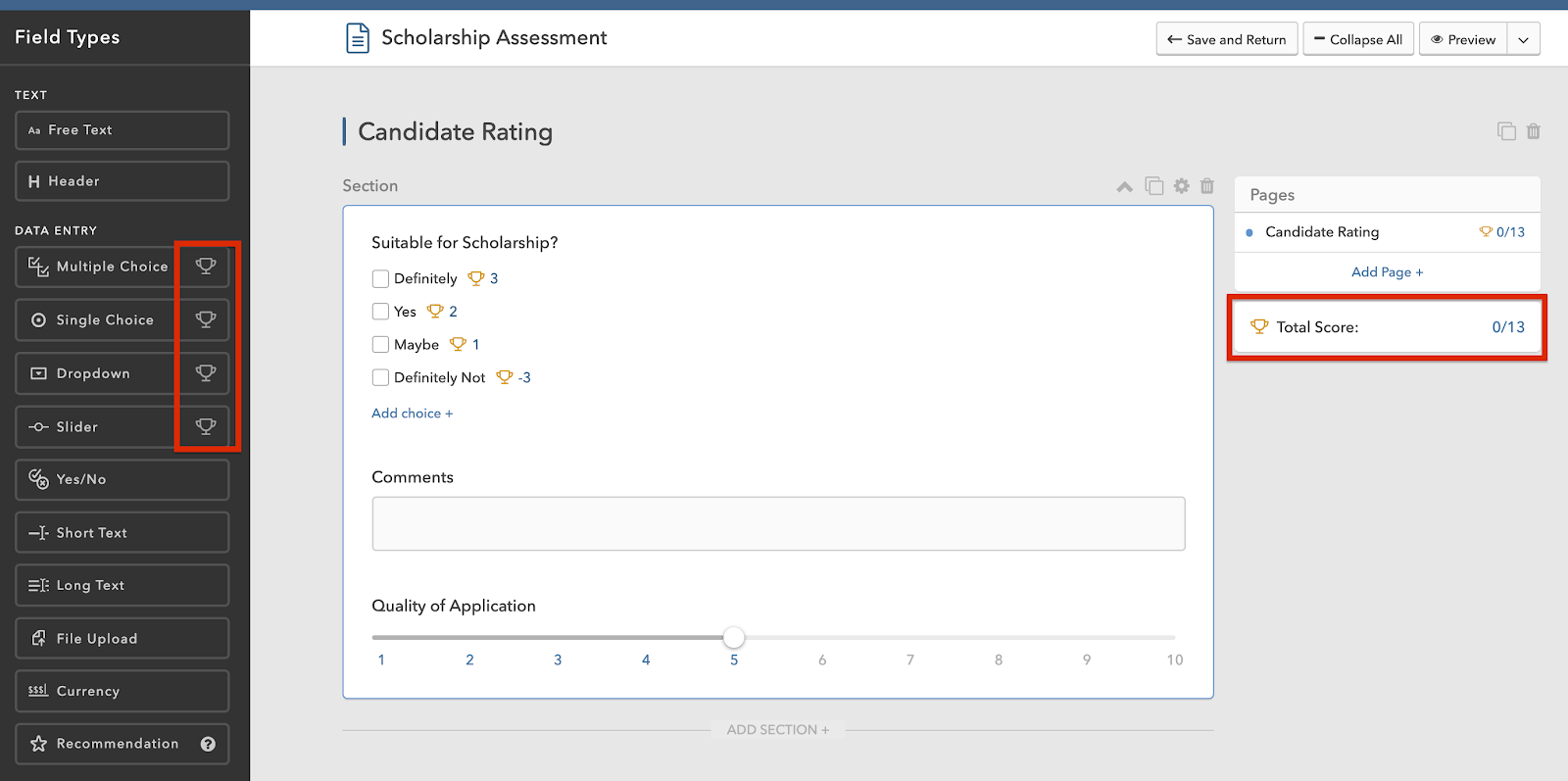Click the Quality of Application slider handle
Viewport: 1568px width, 781px height.
(734, 638)
